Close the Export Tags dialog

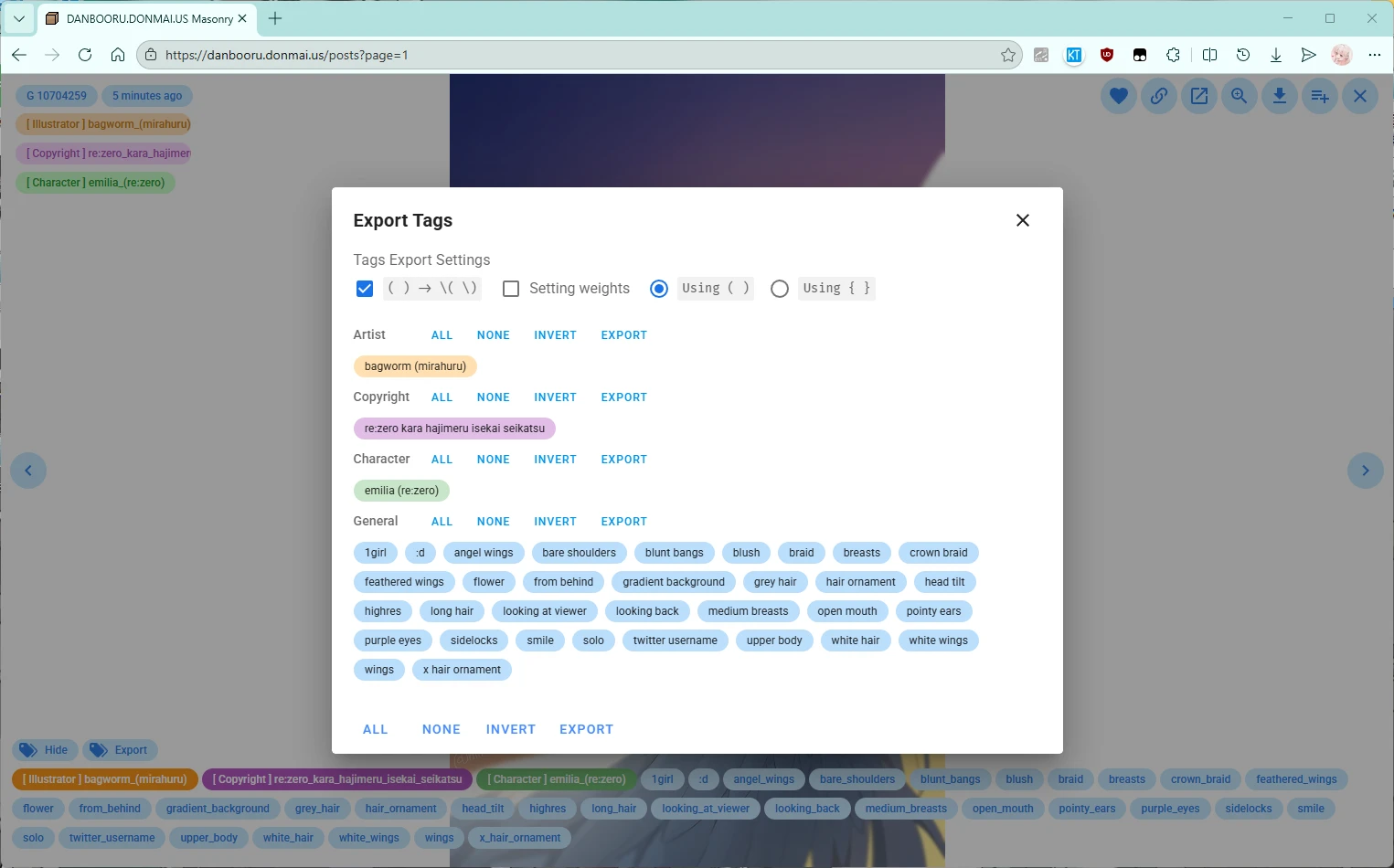[1023, 220]
